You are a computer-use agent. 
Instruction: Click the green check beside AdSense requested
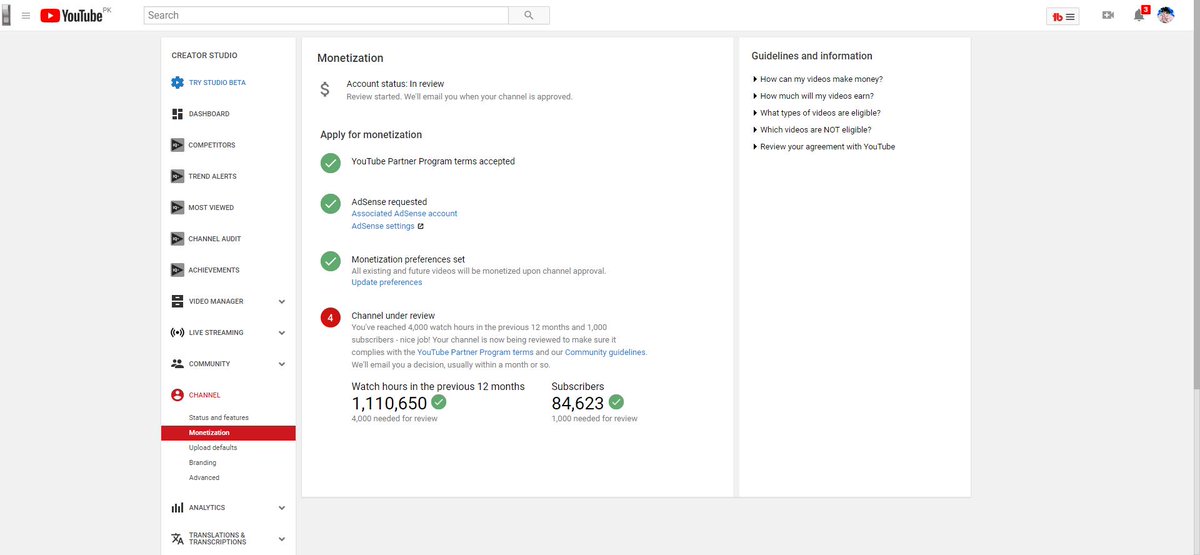[331, 203]
